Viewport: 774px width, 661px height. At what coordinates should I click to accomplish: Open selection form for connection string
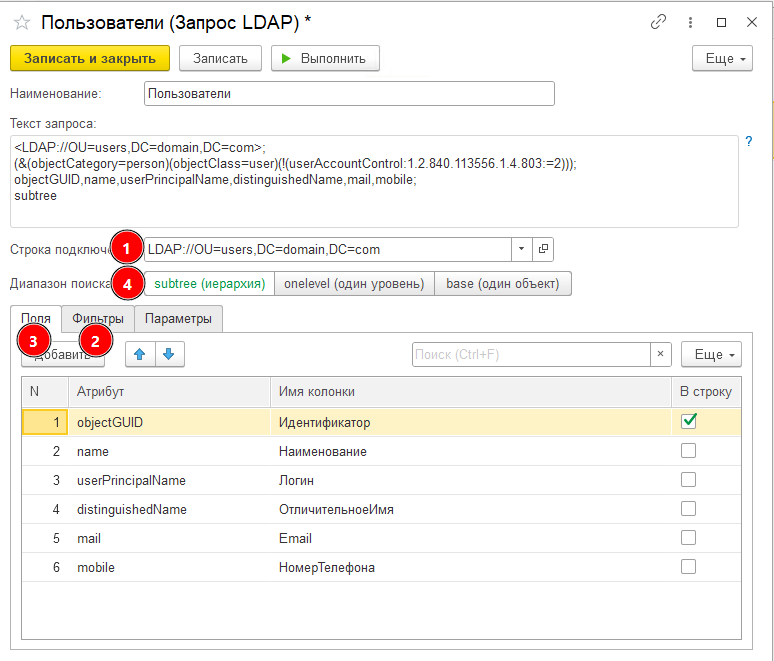click(543, 249)
